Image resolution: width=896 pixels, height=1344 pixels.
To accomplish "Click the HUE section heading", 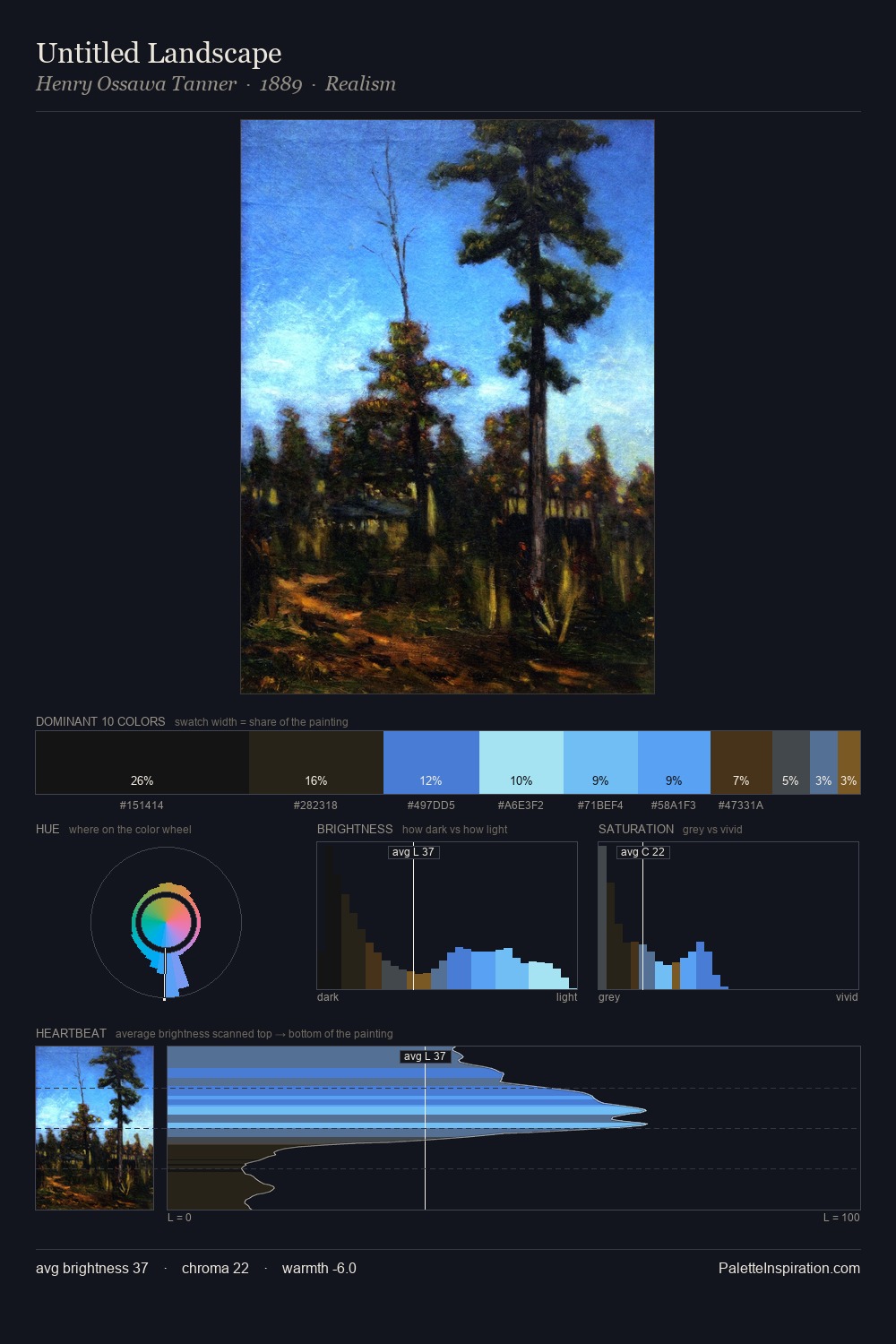I will [x=47, y=829].
